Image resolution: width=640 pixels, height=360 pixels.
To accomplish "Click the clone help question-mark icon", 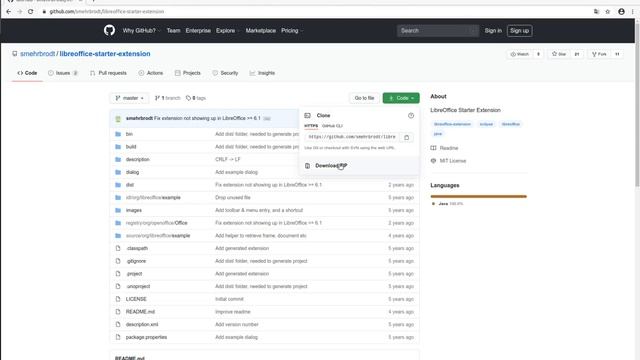I will pos(411,116).
